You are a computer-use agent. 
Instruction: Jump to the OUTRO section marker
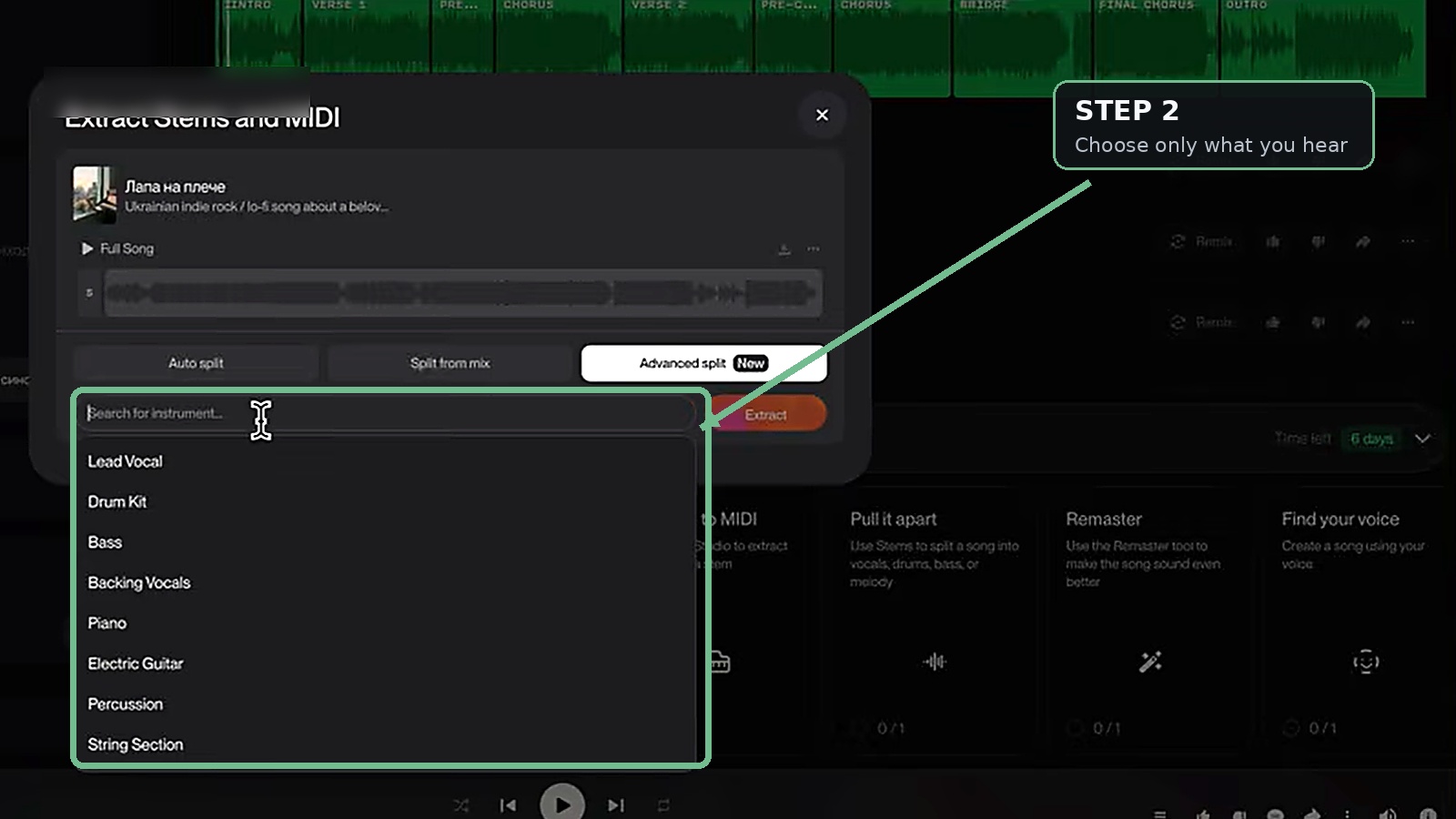coord(1246,5)
